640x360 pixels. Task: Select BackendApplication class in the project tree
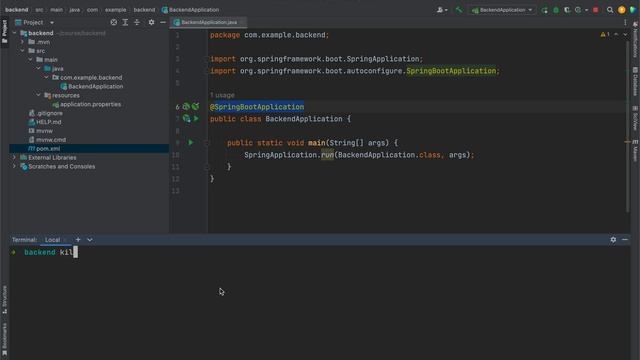point(92,87)
